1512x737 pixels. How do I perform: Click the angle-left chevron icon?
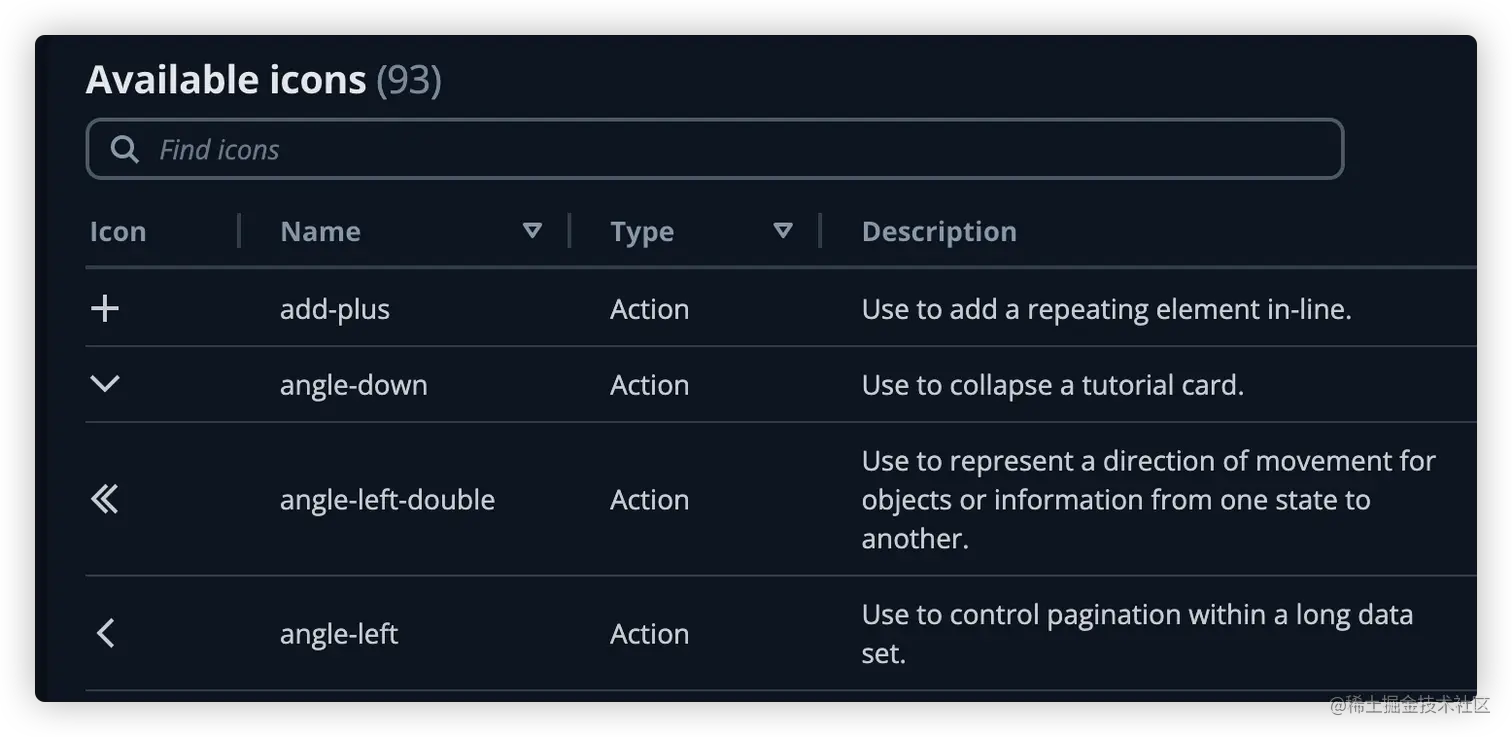(x=105, y=633)
